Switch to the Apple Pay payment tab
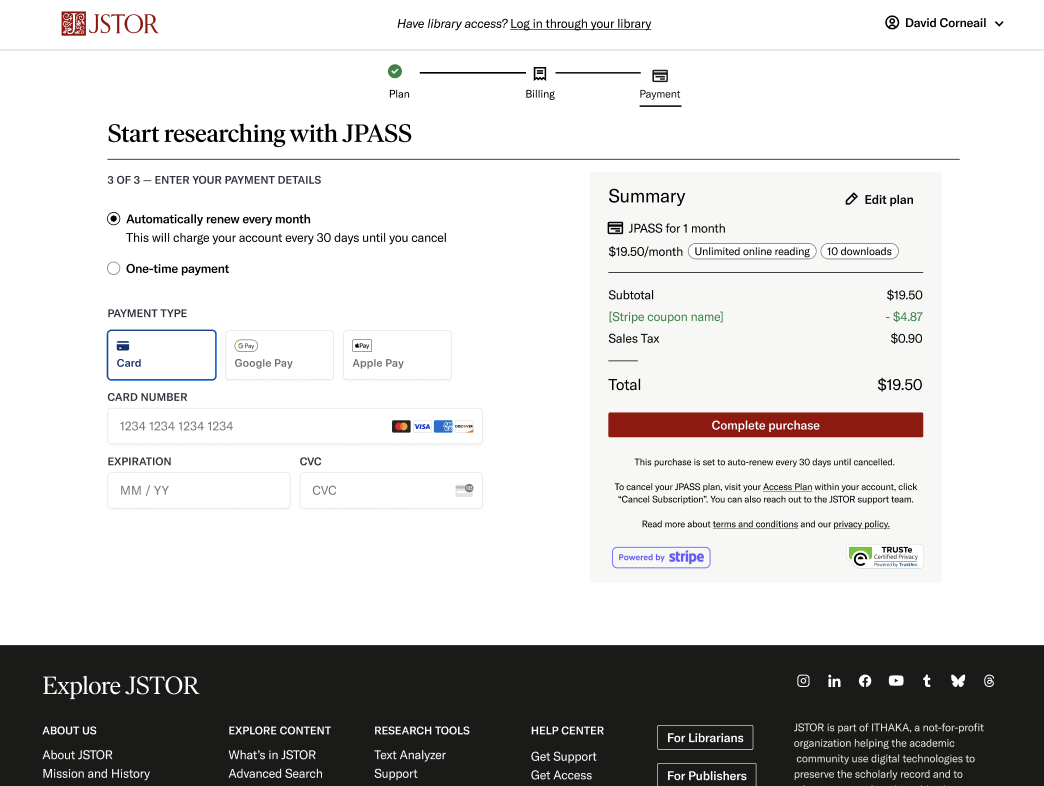This screenshot has width=1044, height=786. pyautogui.click(x=397, y=355)
